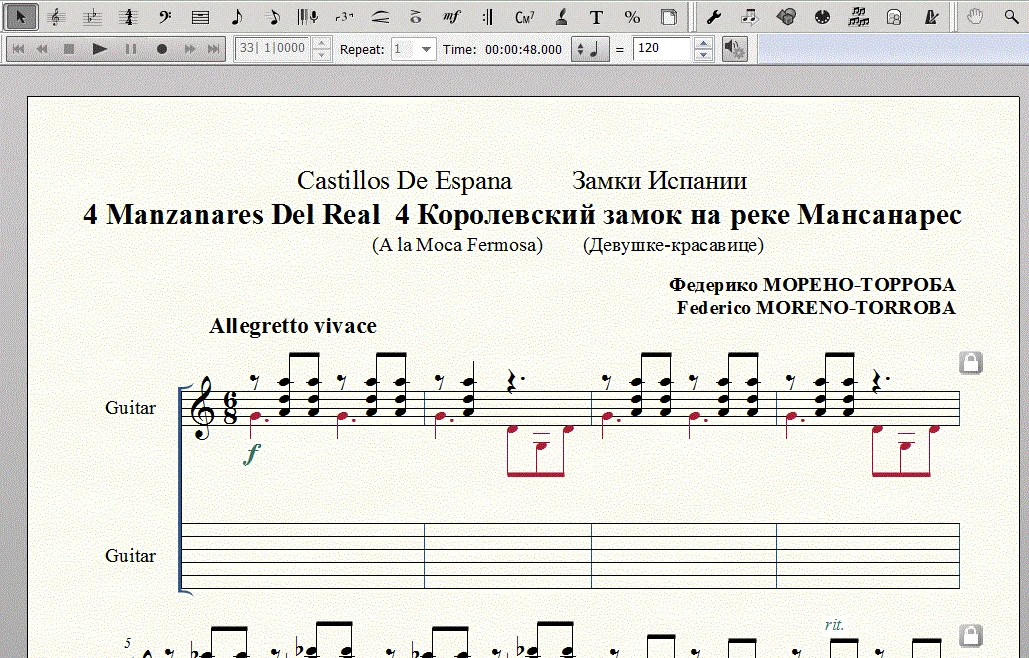This screenshot has height=658, width=1029.
Task: Open the Repeat dropdown
Action: point(414,49)
